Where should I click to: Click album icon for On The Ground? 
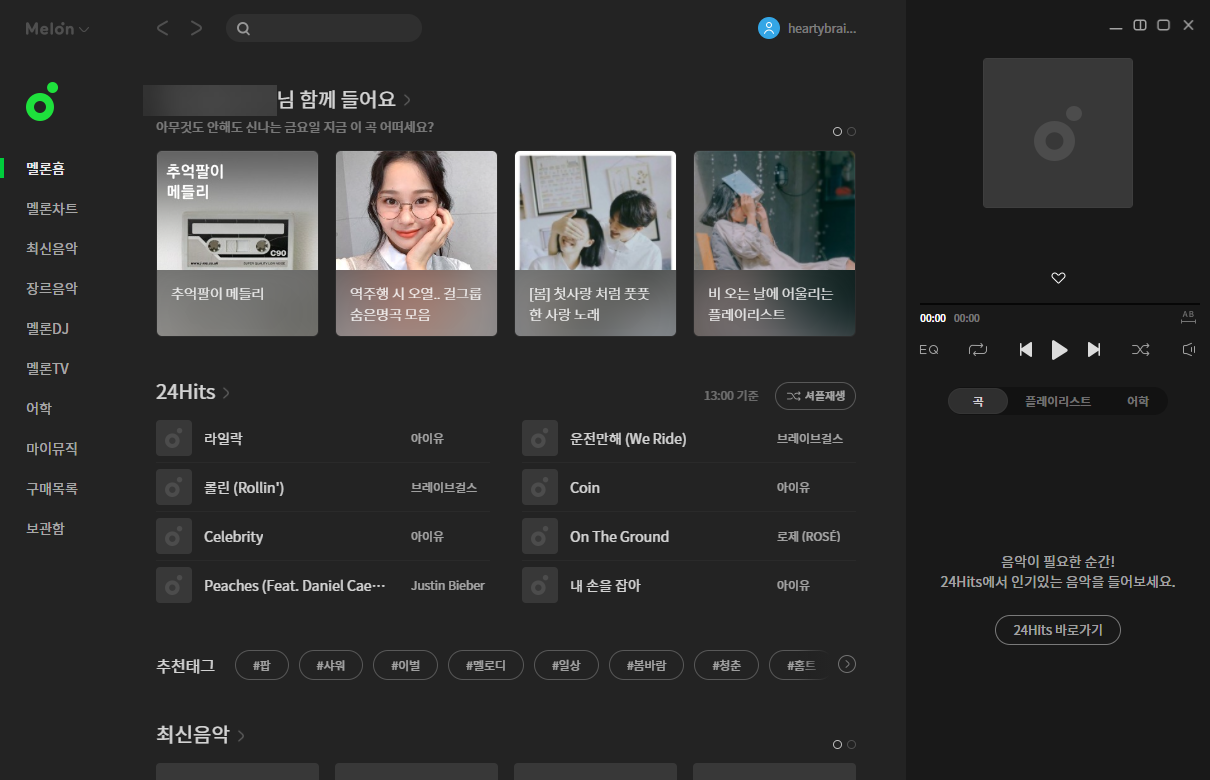coord(540,536)
